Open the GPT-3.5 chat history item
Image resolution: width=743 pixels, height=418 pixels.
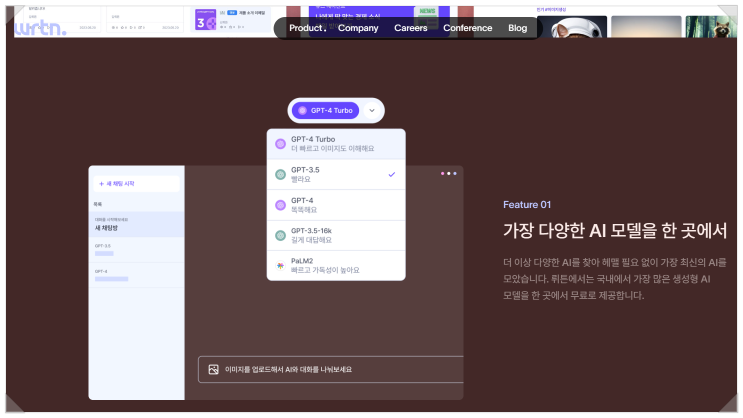coord(136,250)
